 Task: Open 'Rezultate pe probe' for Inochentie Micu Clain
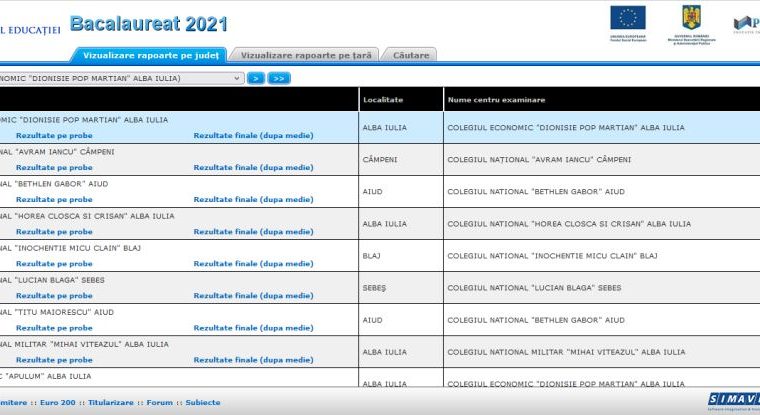point(54,264)
